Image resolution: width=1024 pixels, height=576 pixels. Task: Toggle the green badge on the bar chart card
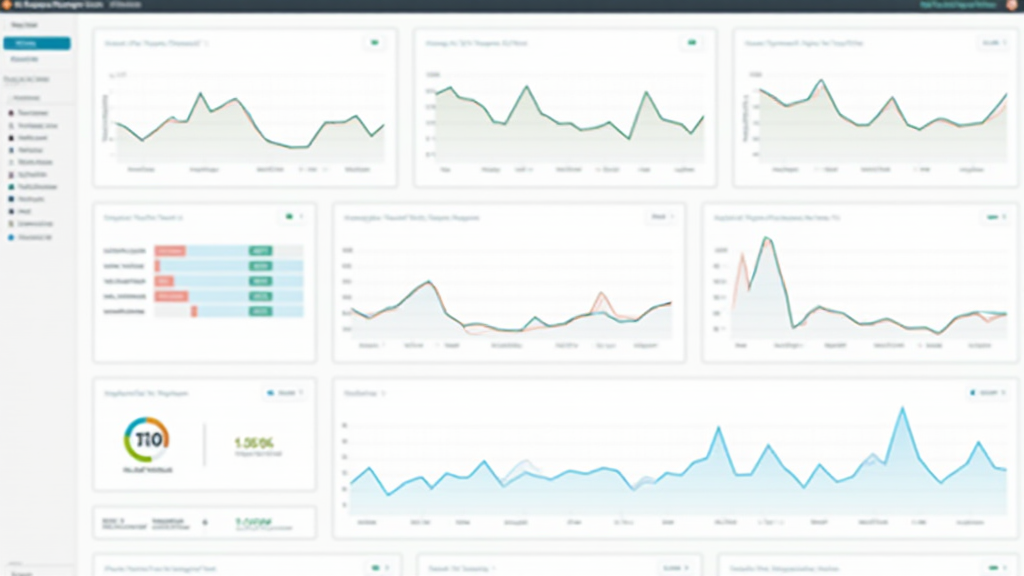(x=293, y=216)
